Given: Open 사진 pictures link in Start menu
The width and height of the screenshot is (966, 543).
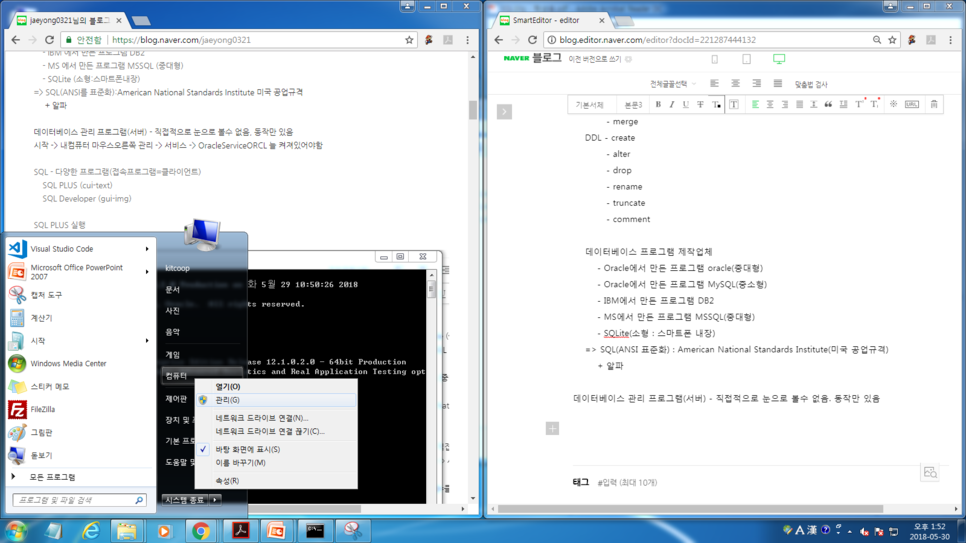Looking at the screenshot, I should click(172, 311).
